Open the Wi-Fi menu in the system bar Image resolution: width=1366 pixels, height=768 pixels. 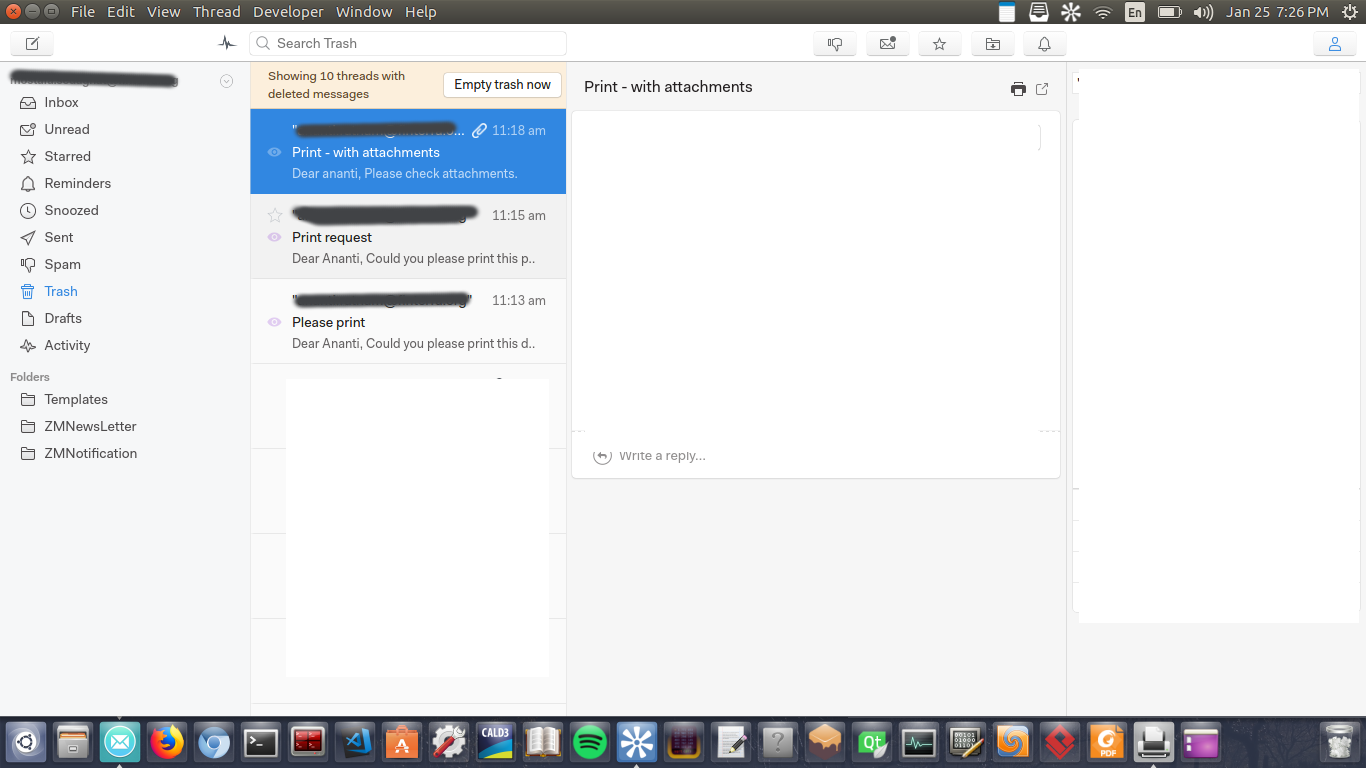click(x=1102, y=12)
